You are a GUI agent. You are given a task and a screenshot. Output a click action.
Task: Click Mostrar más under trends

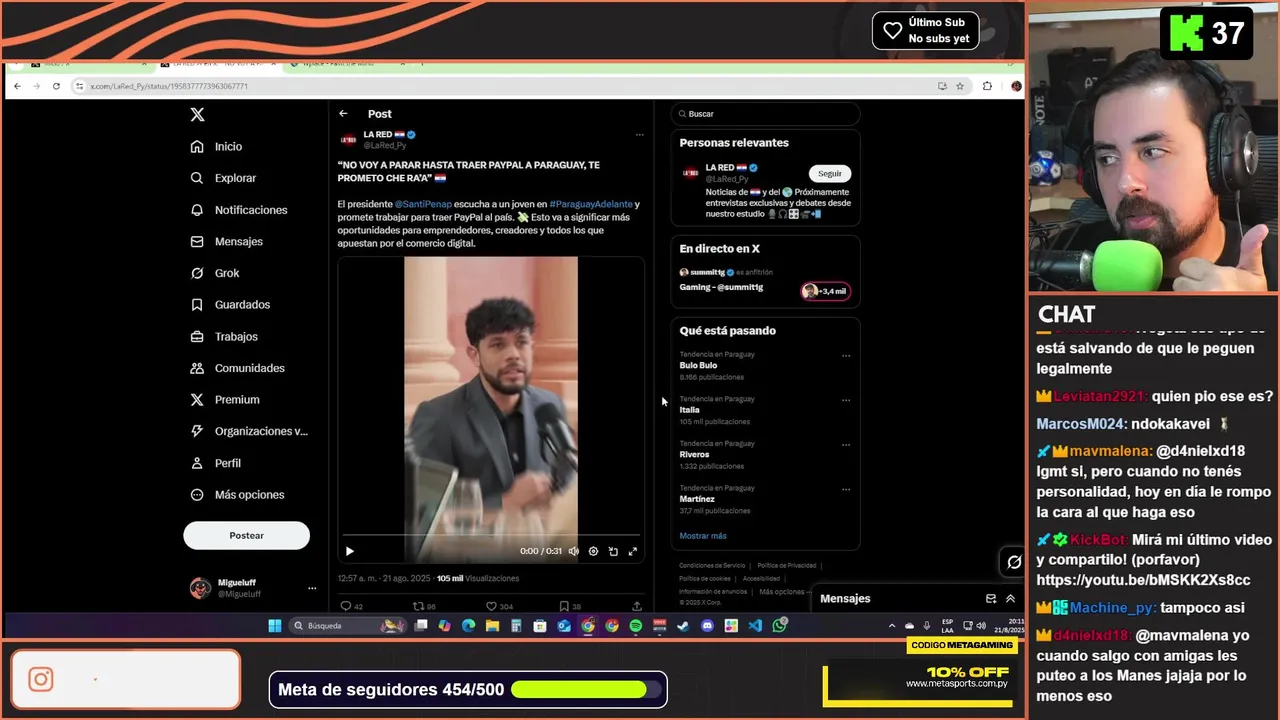703,536
